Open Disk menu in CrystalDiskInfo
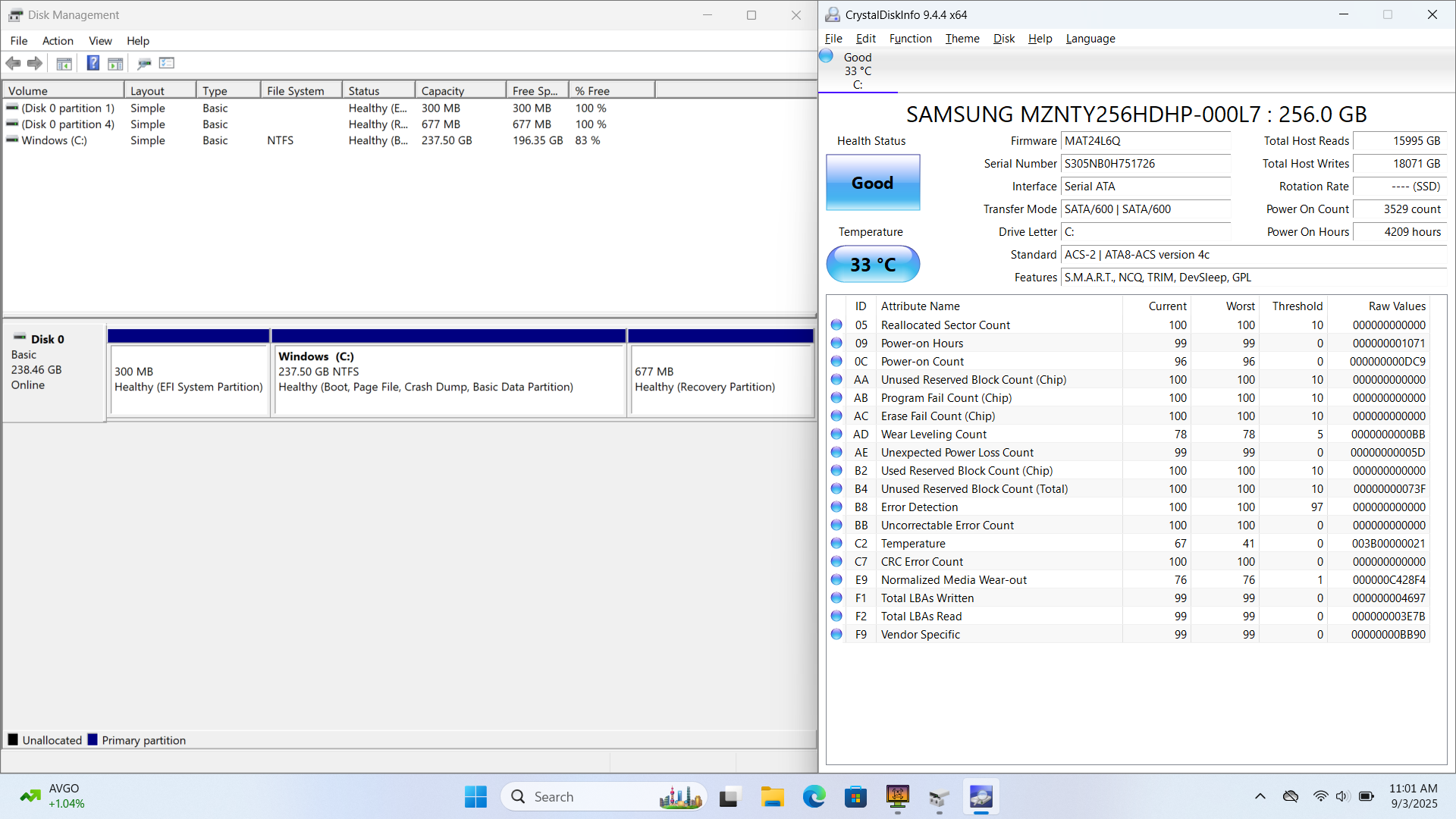 click(1004, 39)
